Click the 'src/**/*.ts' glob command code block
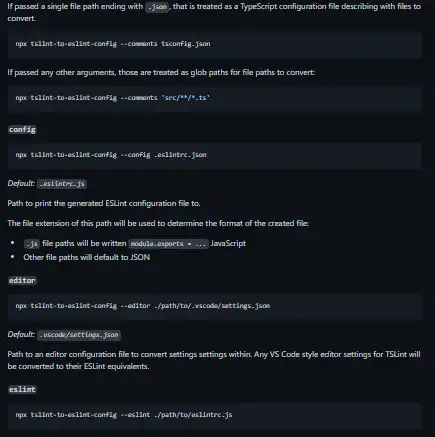This screenshot has height=437, width=435. tap(215, 98)
